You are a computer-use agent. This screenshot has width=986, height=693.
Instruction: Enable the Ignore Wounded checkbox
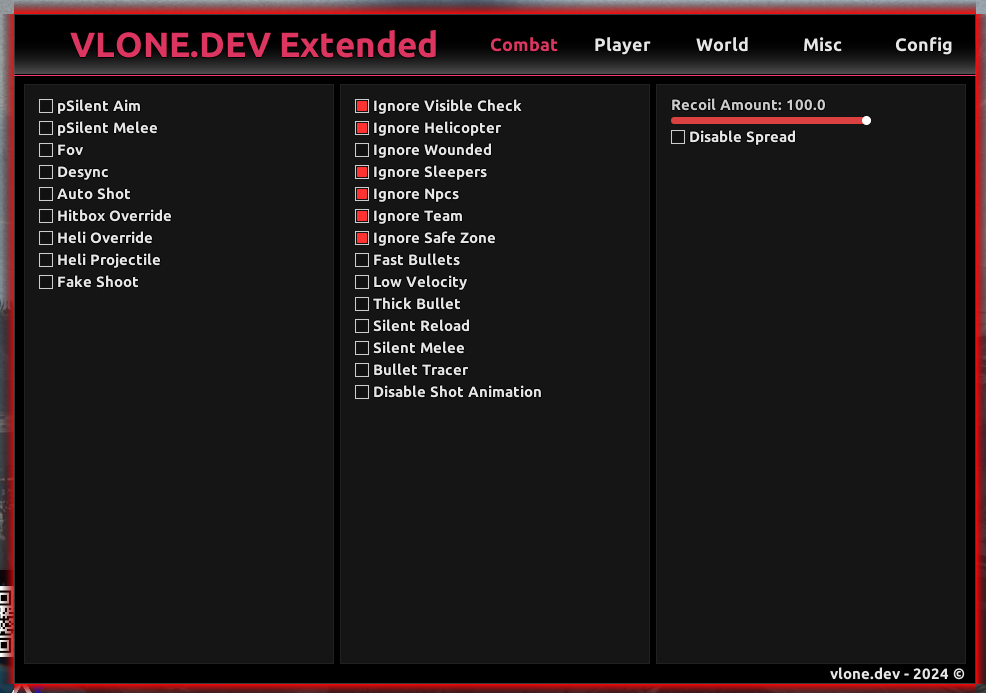point(362,150)
